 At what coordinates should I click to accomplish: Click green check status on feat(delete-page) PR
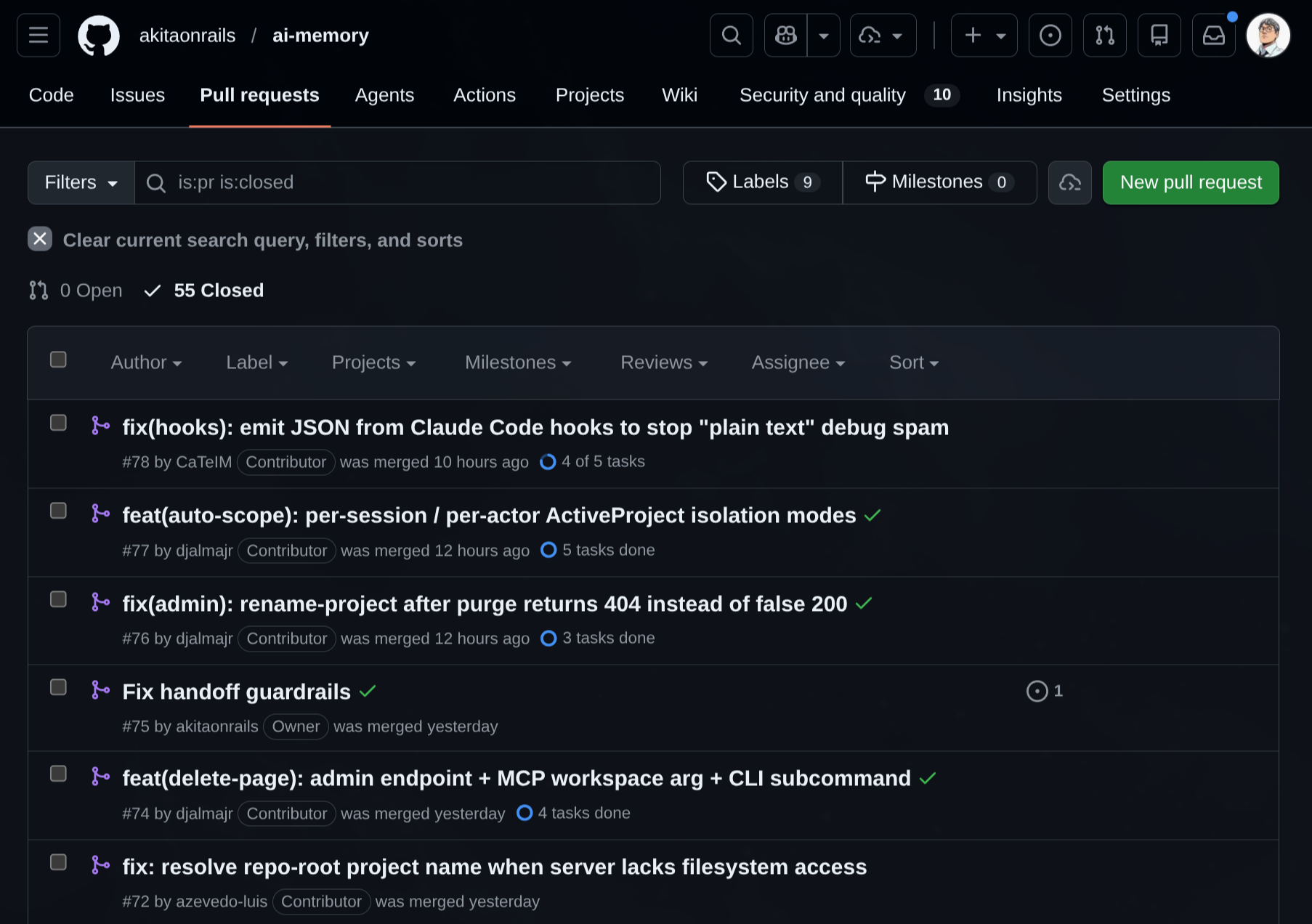(x=928, y=779)
